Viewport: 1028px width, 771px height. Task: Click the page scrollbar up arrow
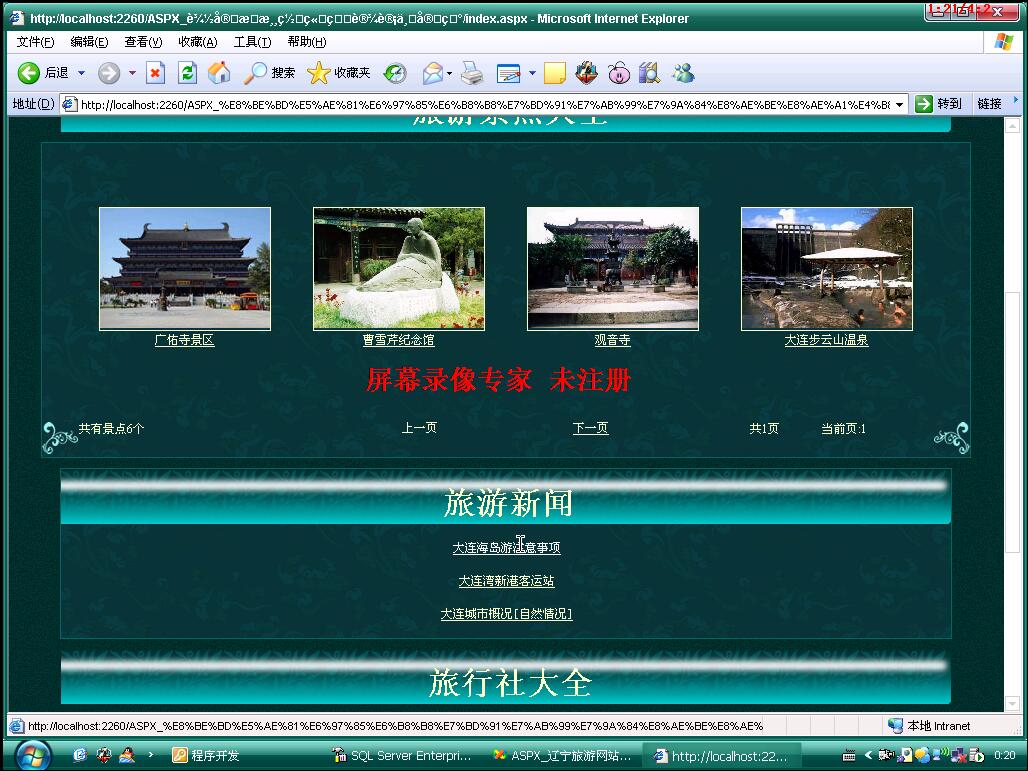point(1012,125)
